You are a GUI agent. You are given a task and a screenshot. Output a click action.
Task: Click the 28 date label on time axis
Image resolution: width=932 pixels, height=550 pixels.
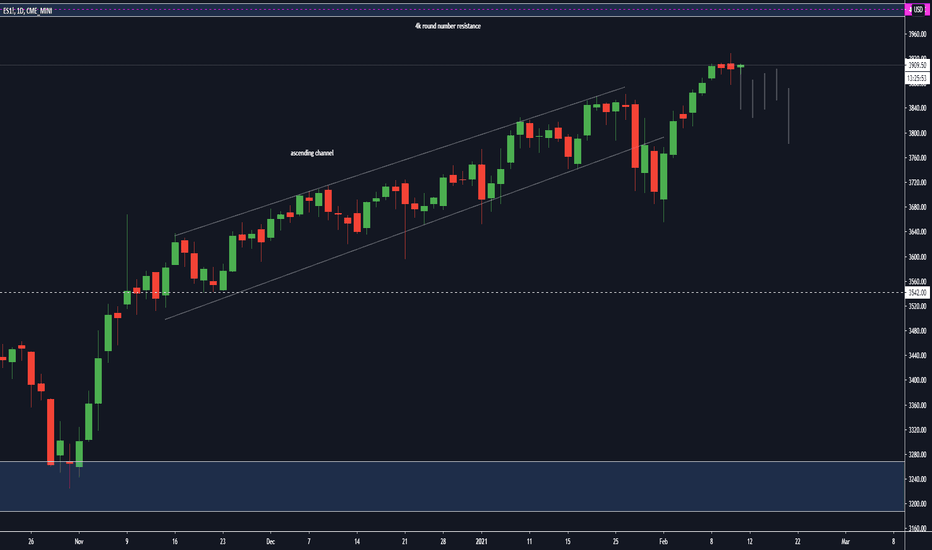pyautogui.click(x=443, y=542)
